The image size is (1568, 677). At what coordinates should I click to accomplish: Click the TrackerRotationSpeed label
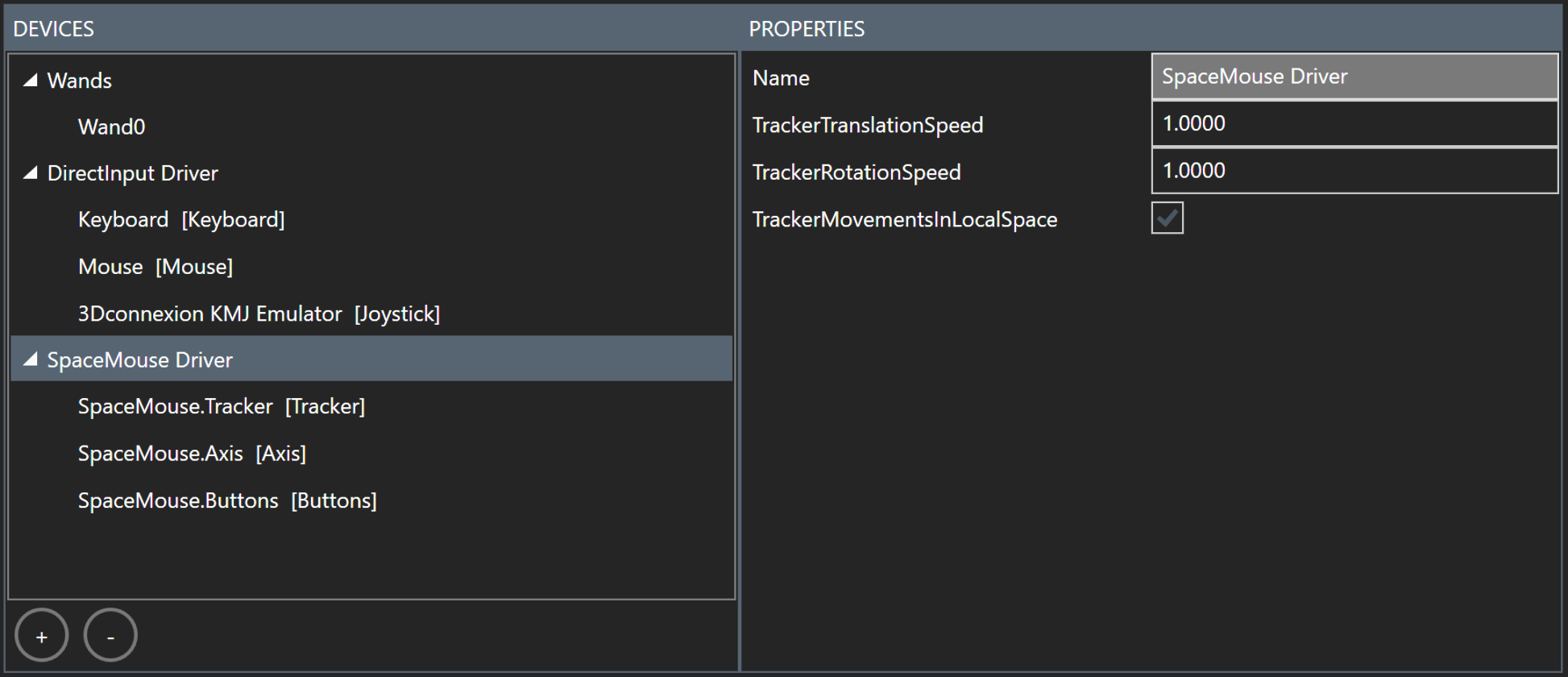(x=857, y=172)
